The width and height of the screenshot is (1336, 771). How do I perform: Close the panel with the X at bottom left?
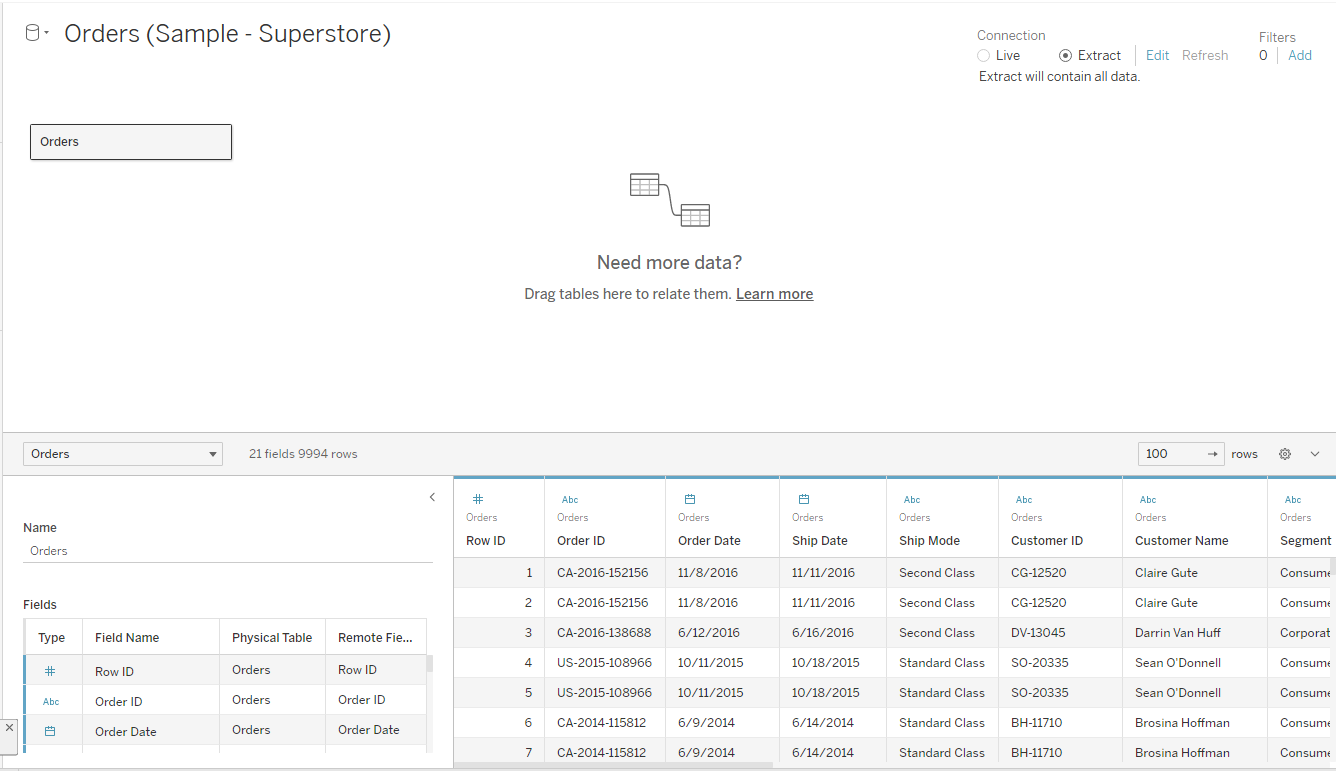click(9, 727)
